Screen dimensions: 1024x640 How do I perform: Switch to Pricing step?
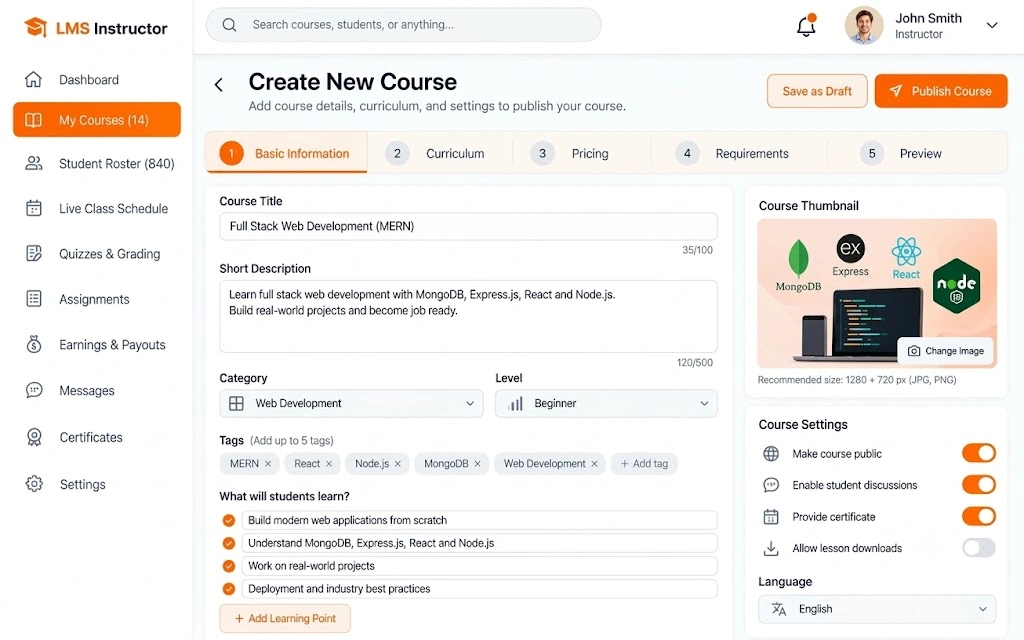pos(569,153)
